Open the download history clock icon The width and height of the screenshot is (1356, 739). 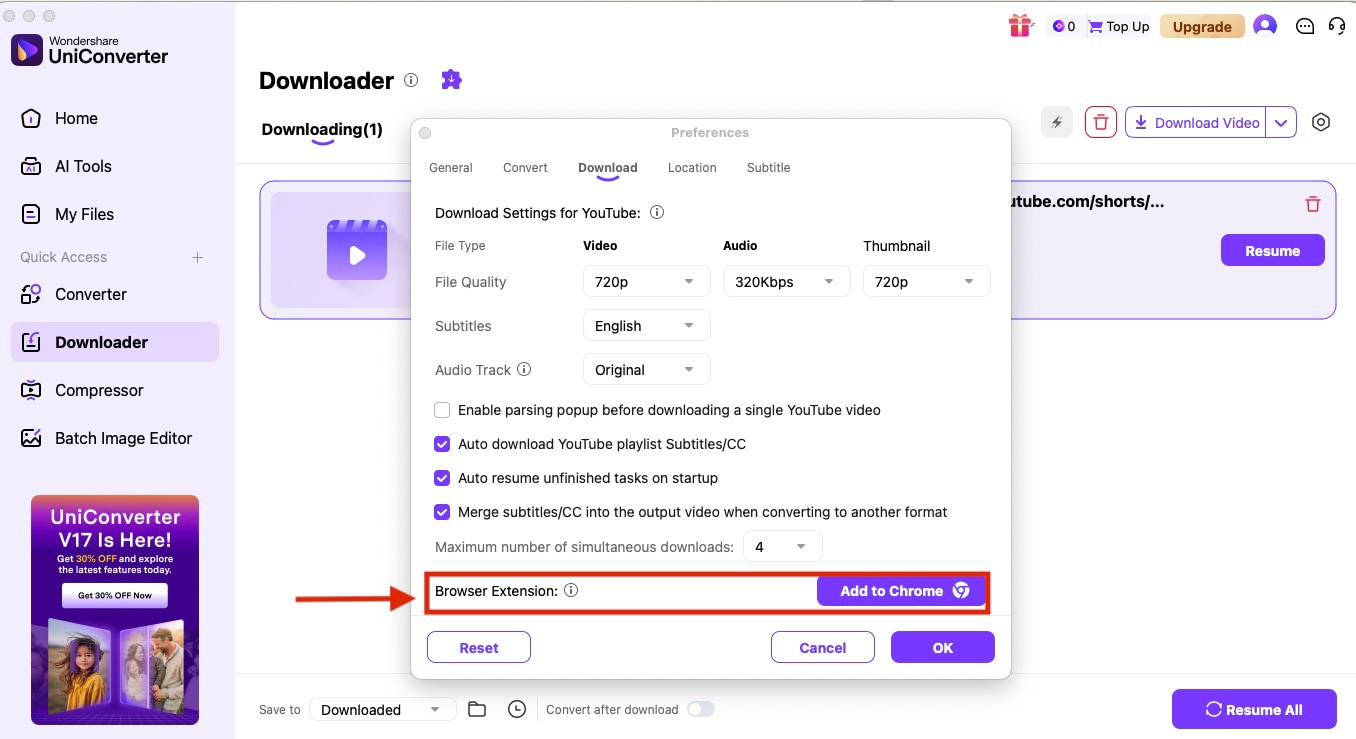(517, 708)
